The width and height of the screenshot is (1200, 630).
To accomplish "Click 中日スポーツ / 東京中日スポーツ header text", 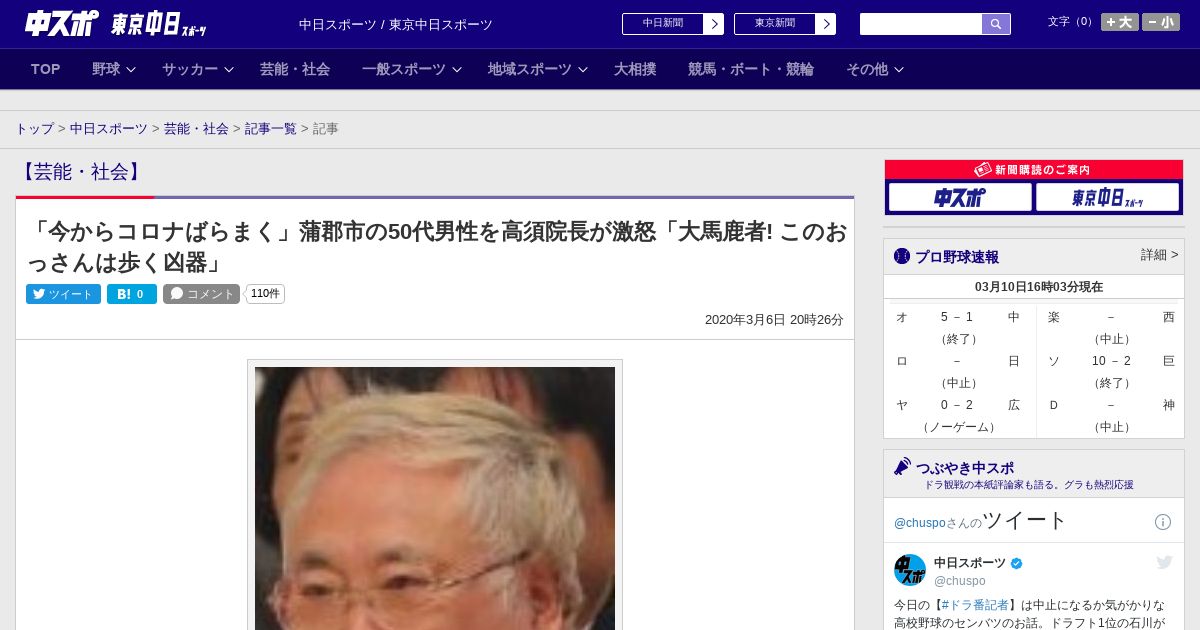I will click(x=396, y=25).
